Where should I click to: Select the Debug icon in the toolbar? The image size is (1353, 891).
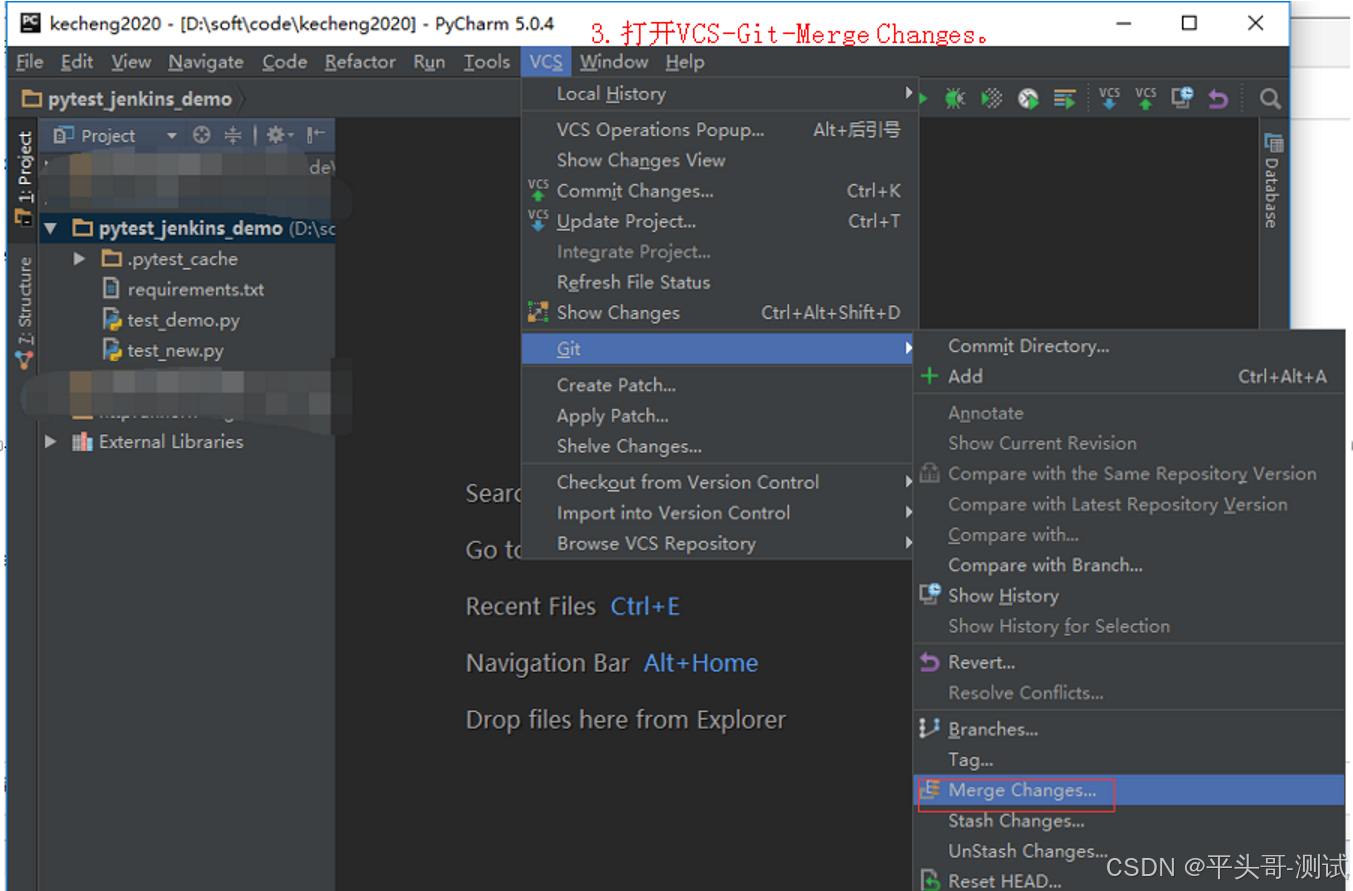tap(956, 98)
